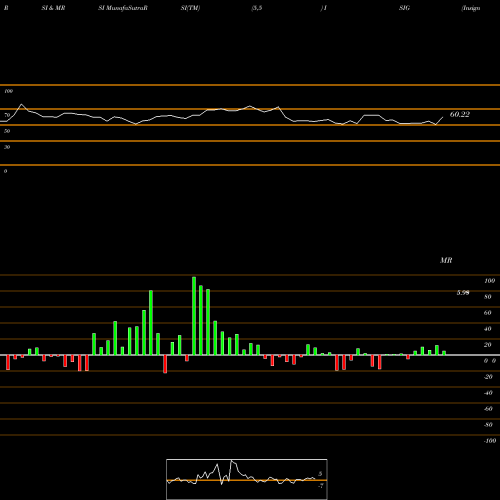500x500 pixels.
Task: Click the RSI axis label 30
Action: 7,147
